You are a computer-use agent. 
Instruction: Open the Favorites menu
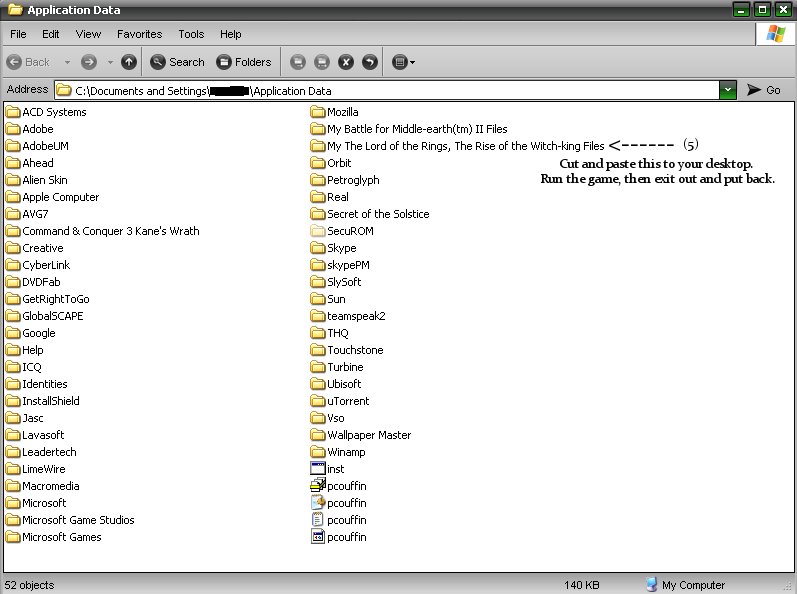139,34
